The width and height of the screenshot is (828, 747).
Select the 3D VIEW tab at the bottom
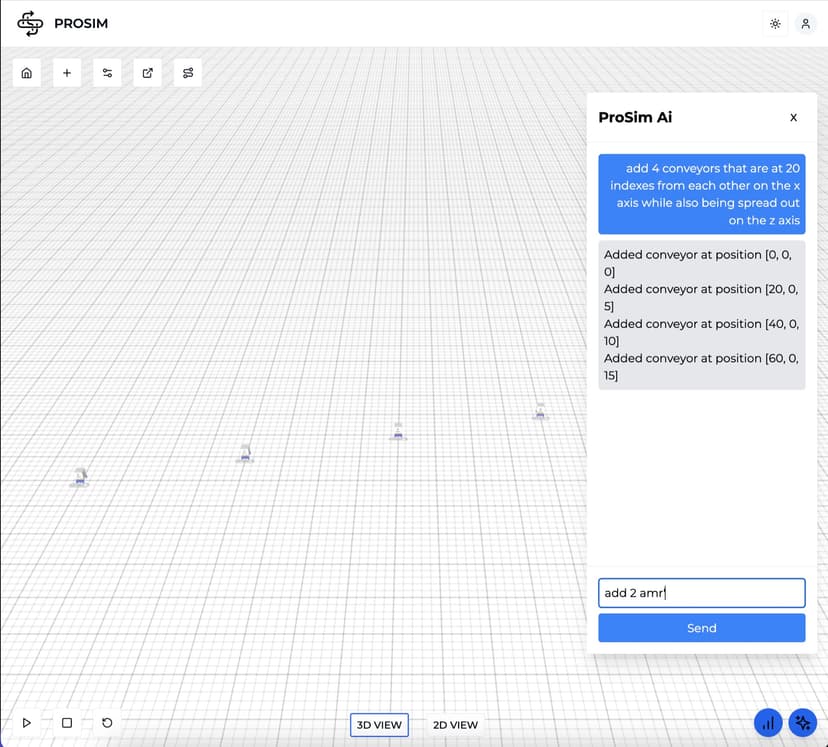[x=379, y=725]
